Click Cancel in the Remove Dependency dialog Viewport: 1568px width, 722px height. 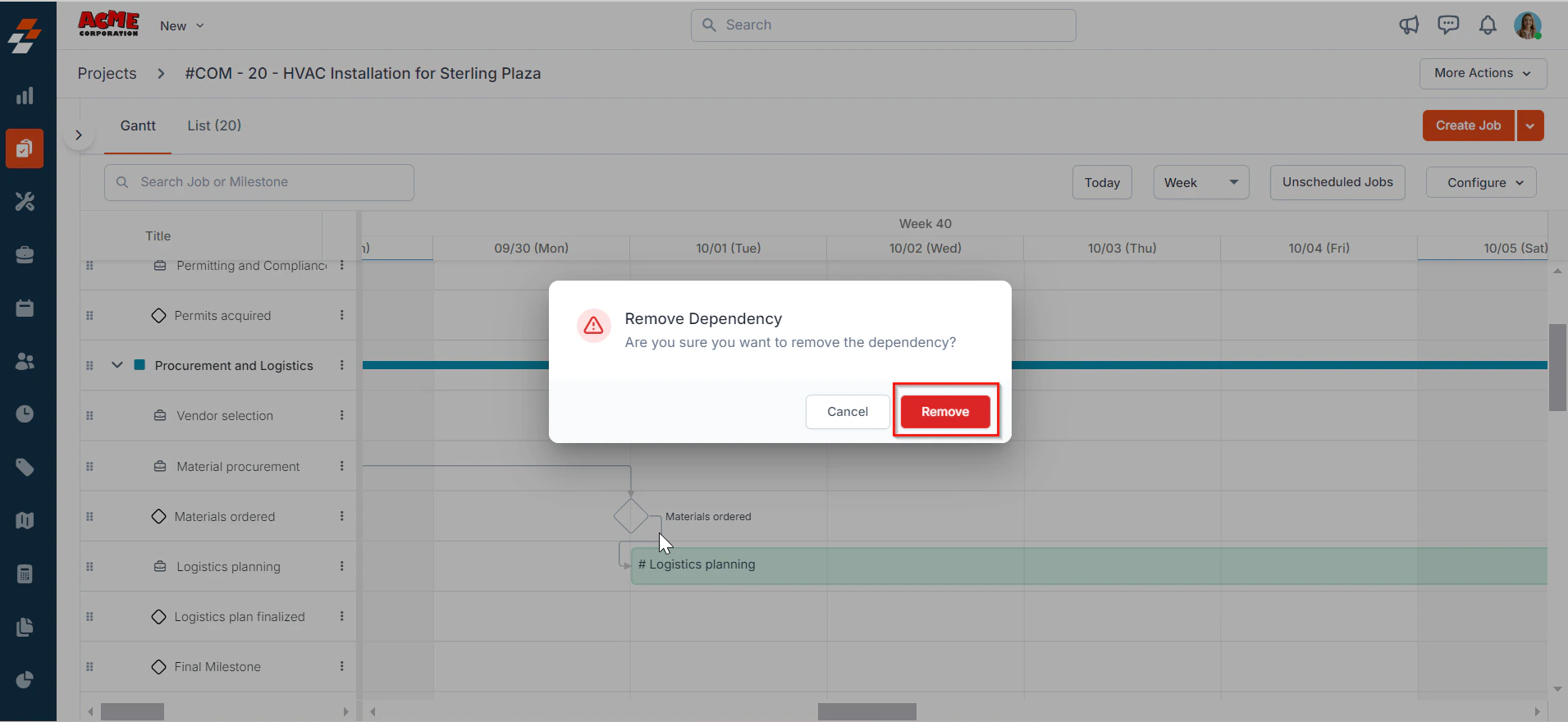click(x=848, y=411)
